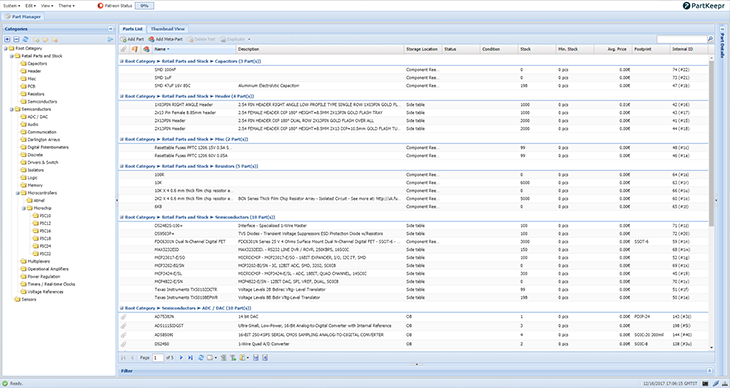Image resolution: width=730 pixels, height=388 pixels.
Task: Collapse the Semiconductors tree node
Action: coord(12,109)
